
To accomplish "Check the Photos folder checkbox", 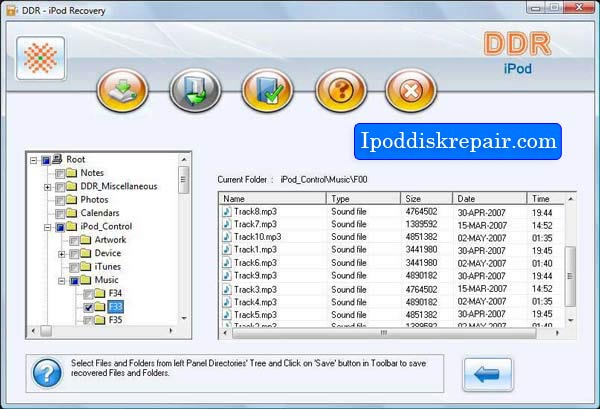I will click(x=60, y=200).
